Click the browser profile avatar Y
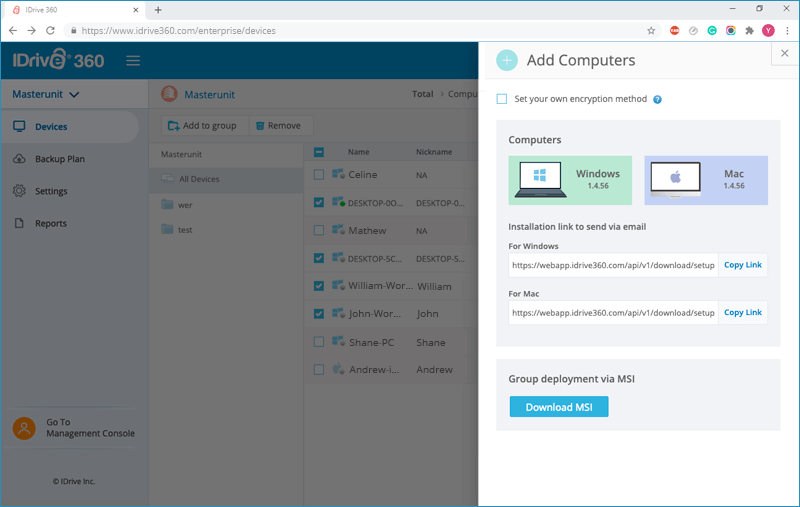Image resolution: width=800 pixels, height=507 pixels. pyautogui.click(x=768, y=31)
